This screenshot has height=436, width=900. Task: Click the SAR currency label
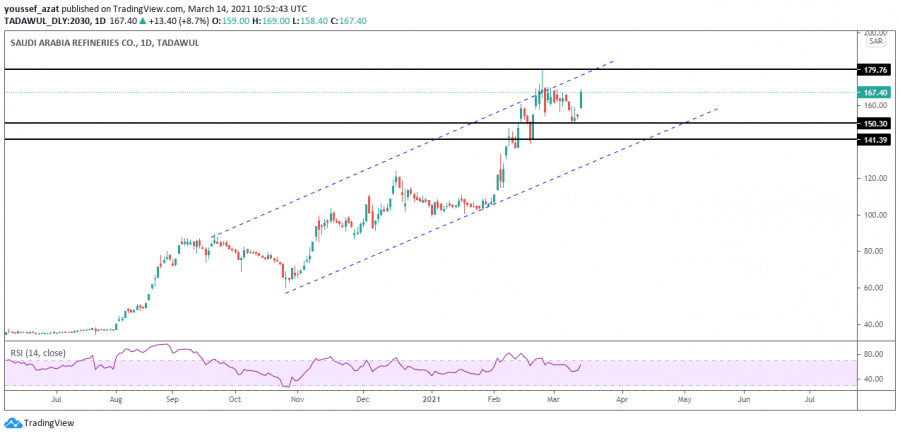coord(875,42)
